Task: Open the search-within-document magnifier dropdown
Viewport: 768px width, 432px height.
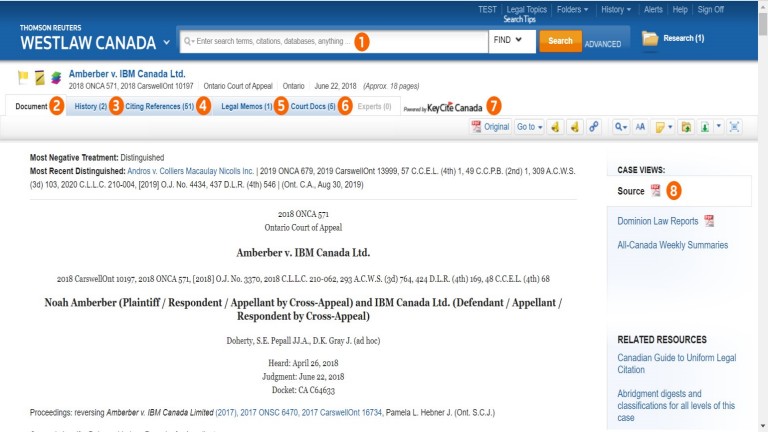Action: 621,127
